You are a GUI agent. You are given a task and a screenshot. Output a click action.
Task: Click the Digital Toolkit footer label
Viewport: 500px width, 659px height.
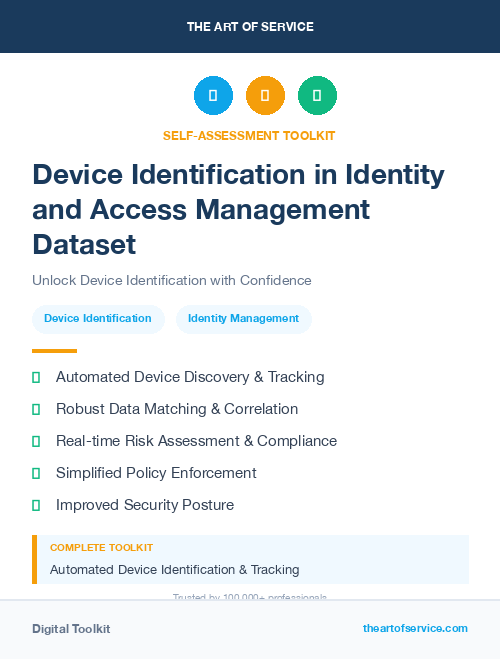[71, 629]
